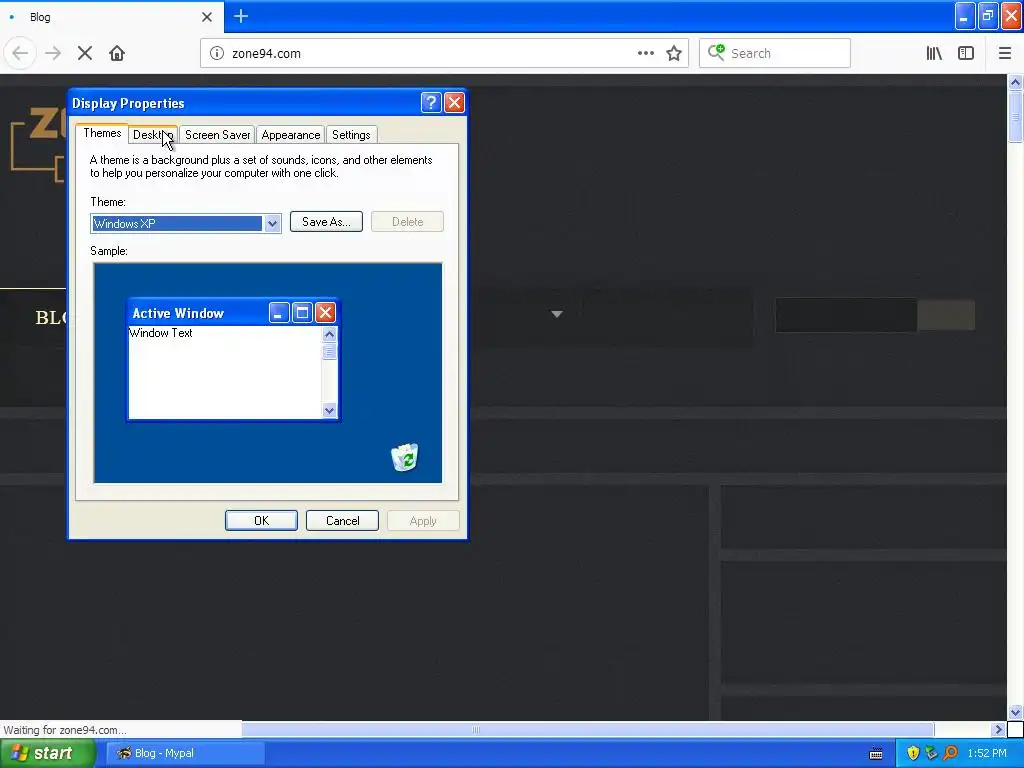Click the horizontal scrollbar thumb
Image resolution: width=1024 pixels, height=768 pixels.
click(588, 729)
